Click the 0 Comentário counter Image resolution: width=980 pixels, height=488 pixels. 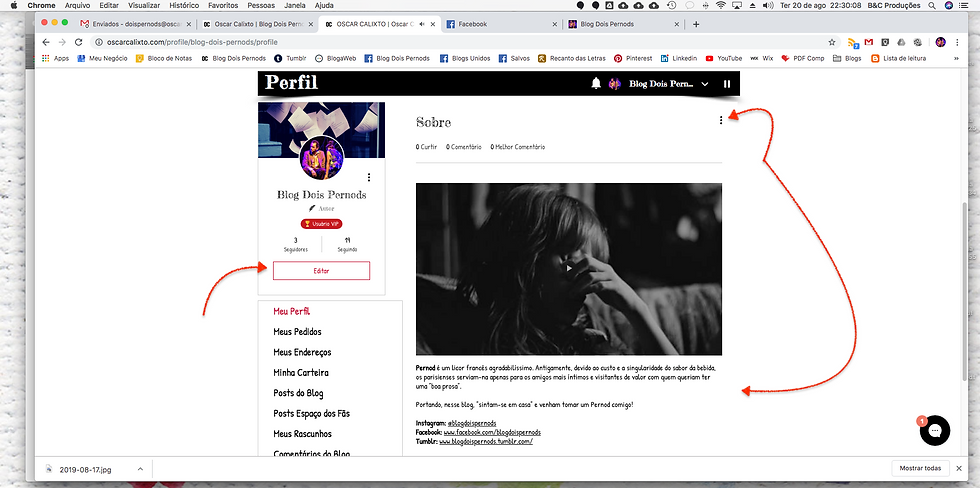pyautogui.click(x=463, y=147)
